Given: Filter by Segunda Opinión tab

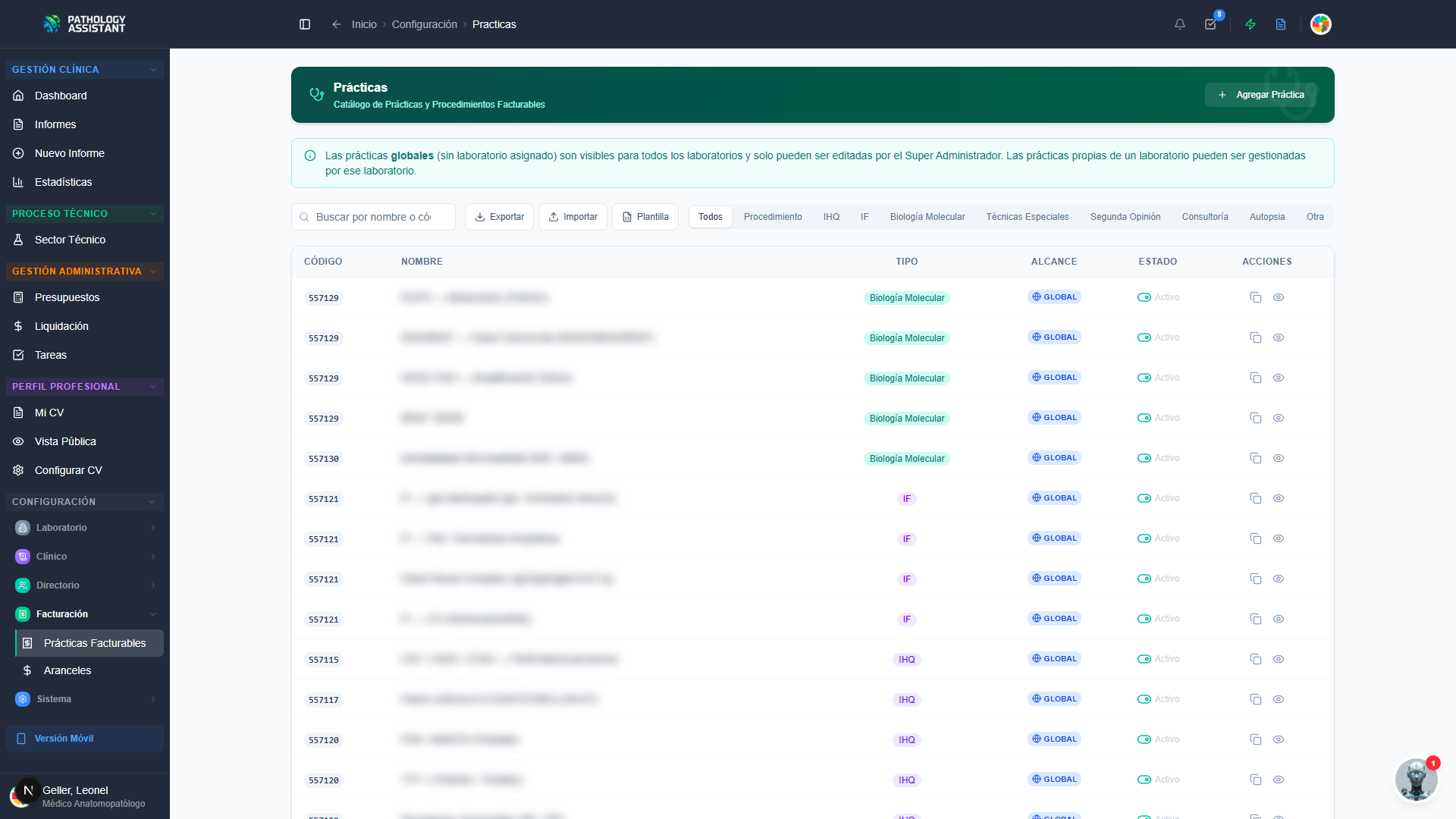Looking at the screenshot, I should point(1125,217).
